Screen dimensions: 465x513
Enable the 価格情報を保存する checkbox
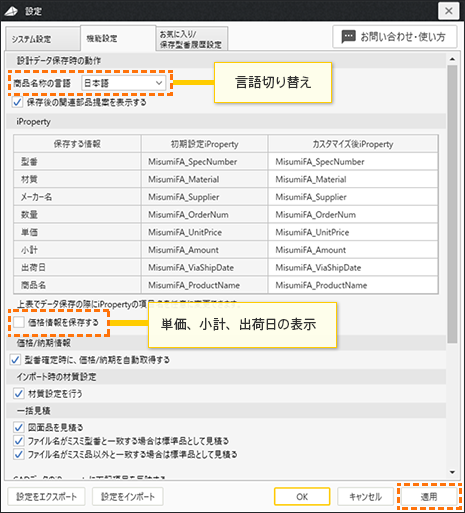tap(19, 322)
